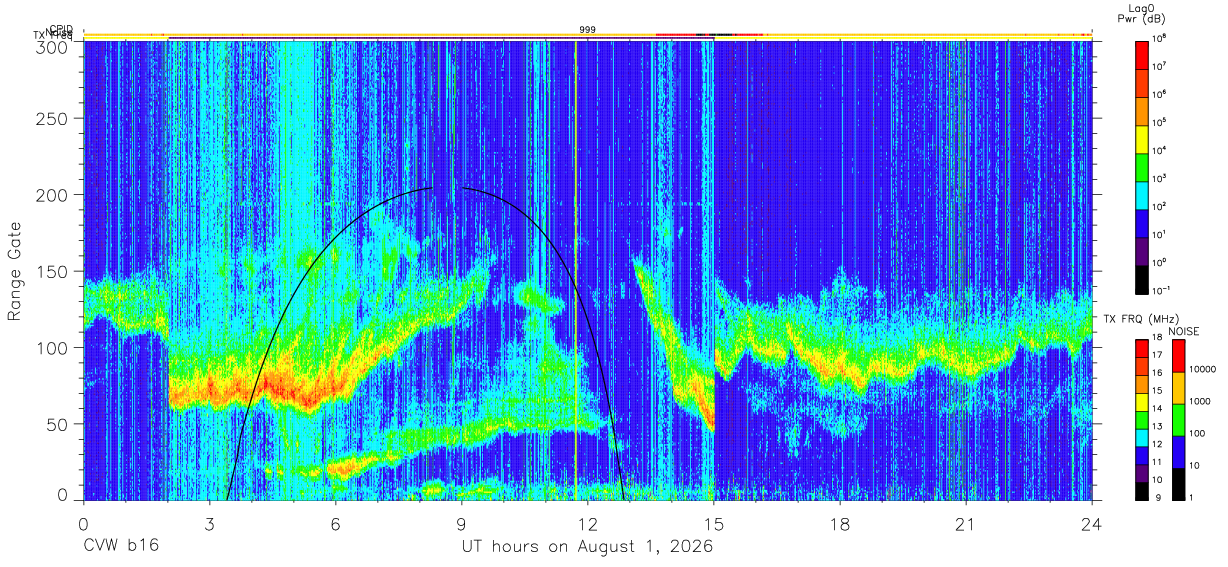This screenshot has width=1228, height=567.
Task: Click the 21 tick on UT hours axis
Action: (x=966, y=523)
